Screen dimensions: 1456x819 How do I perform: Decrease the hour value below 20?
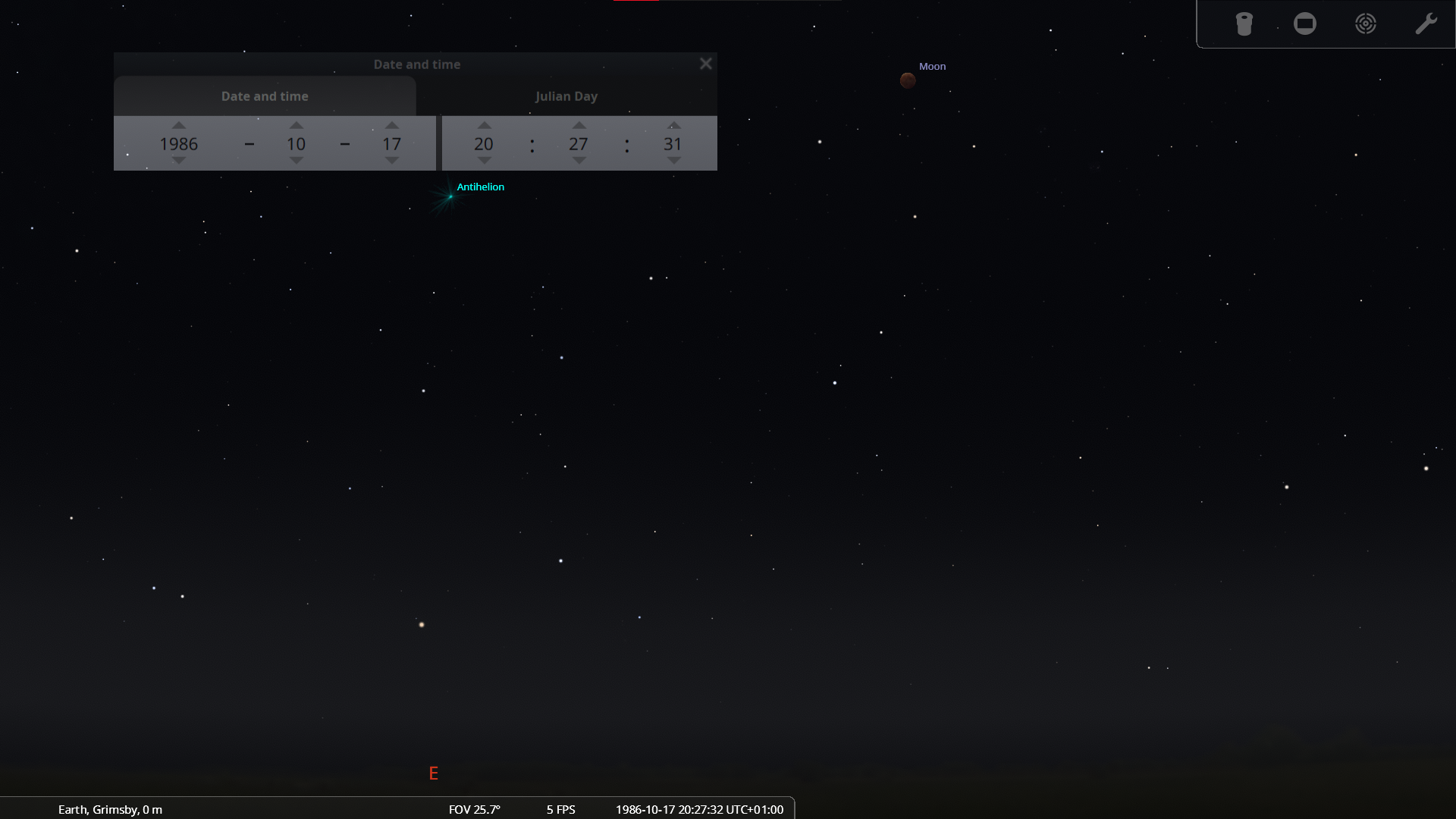click(484, 161)
